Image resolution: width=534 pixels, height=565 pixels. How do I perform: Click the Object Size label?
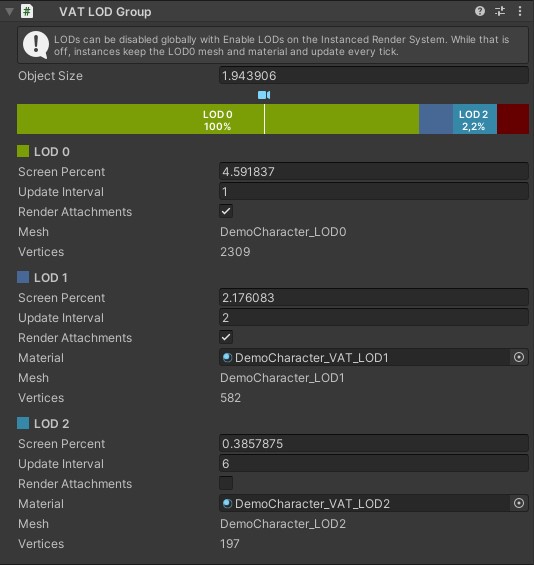pyautogui.click(x=50, y=76)
